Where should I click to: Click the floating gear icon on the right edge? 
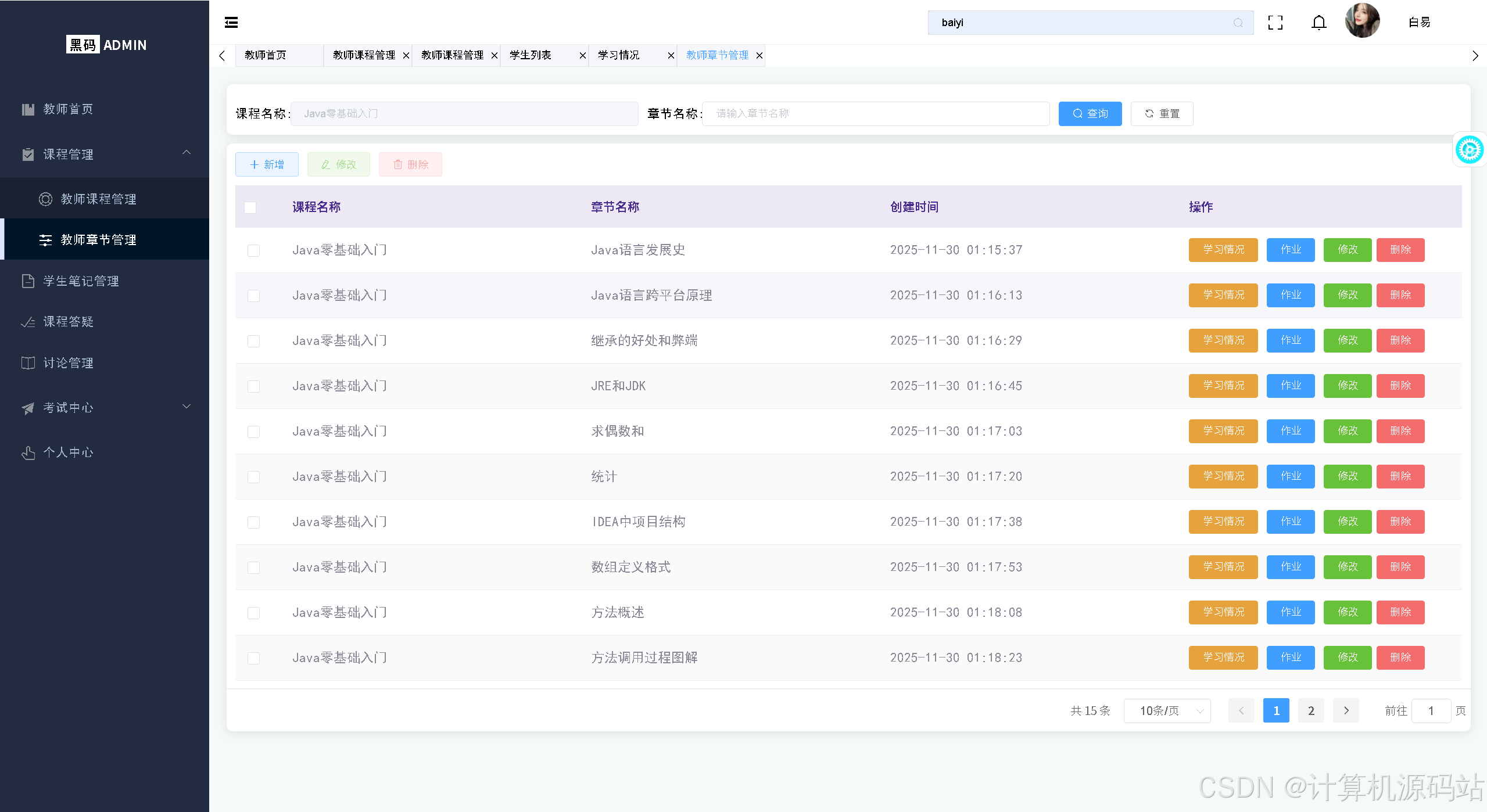1469,149
